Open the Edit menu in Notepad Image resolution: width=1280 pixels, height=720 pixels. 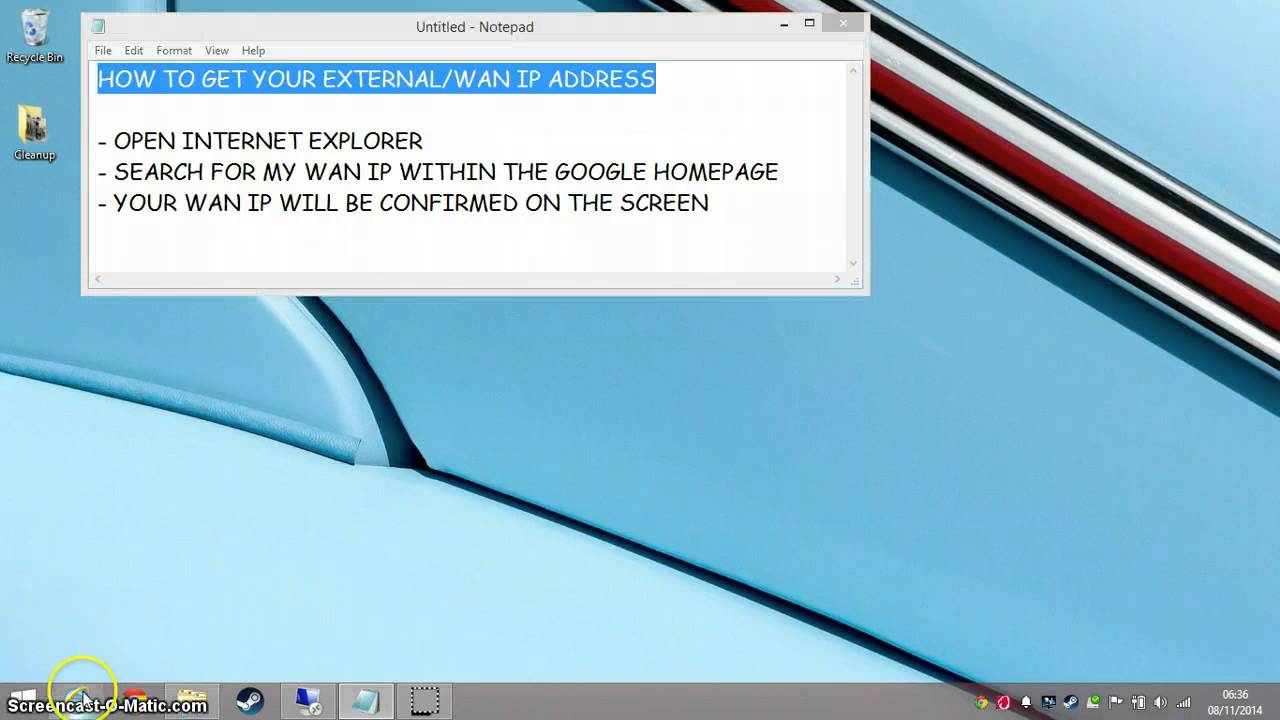click(x=134, y=50)
